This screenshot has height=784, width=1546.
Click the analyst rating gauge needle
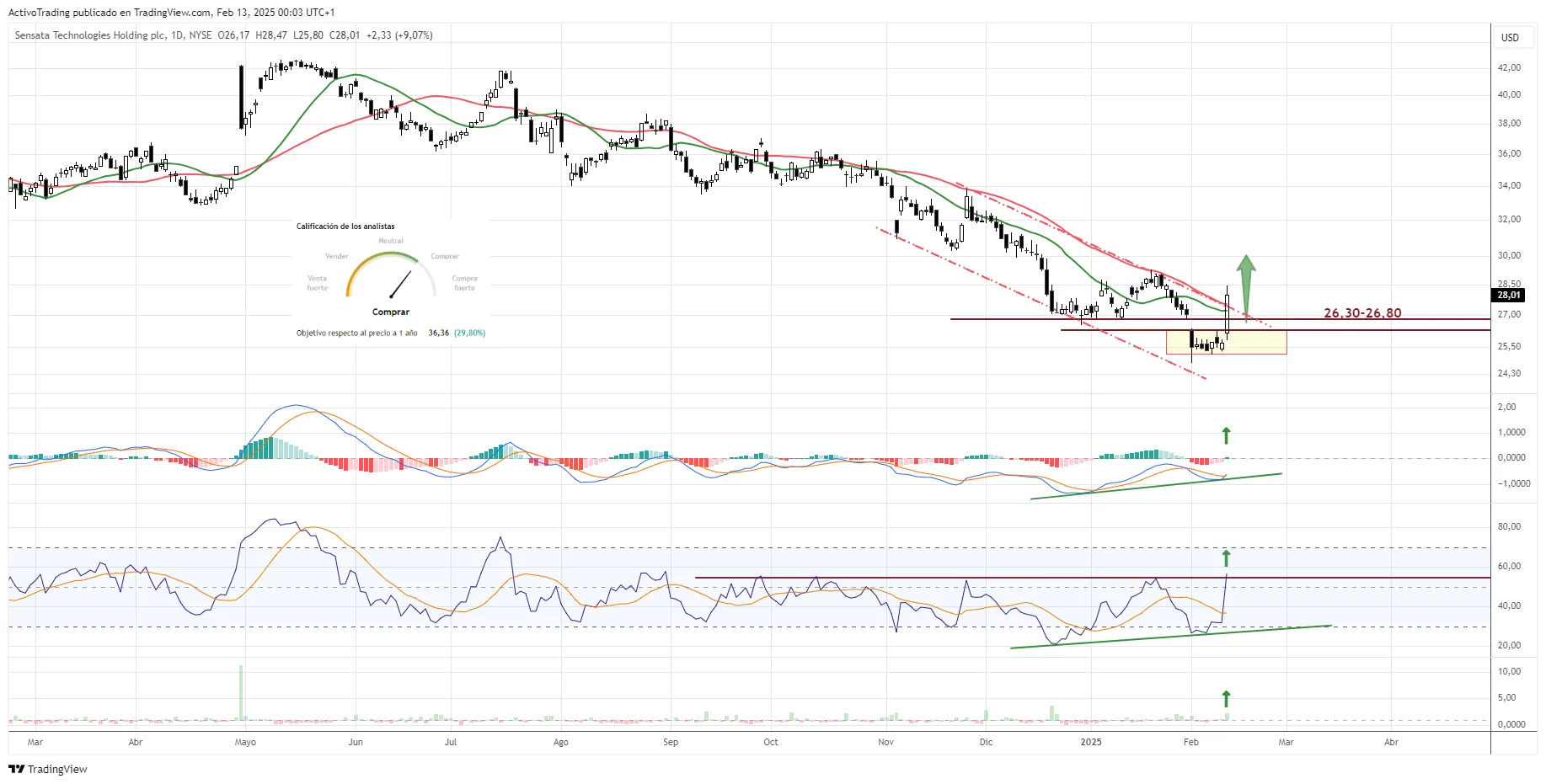point(400,285)
